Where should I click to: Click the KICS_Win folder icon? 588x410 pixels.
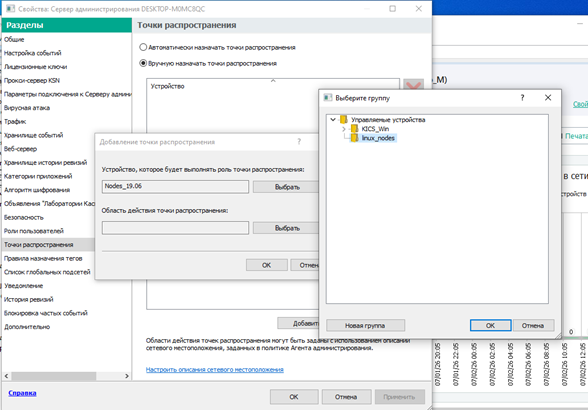[x=354, y=129]
